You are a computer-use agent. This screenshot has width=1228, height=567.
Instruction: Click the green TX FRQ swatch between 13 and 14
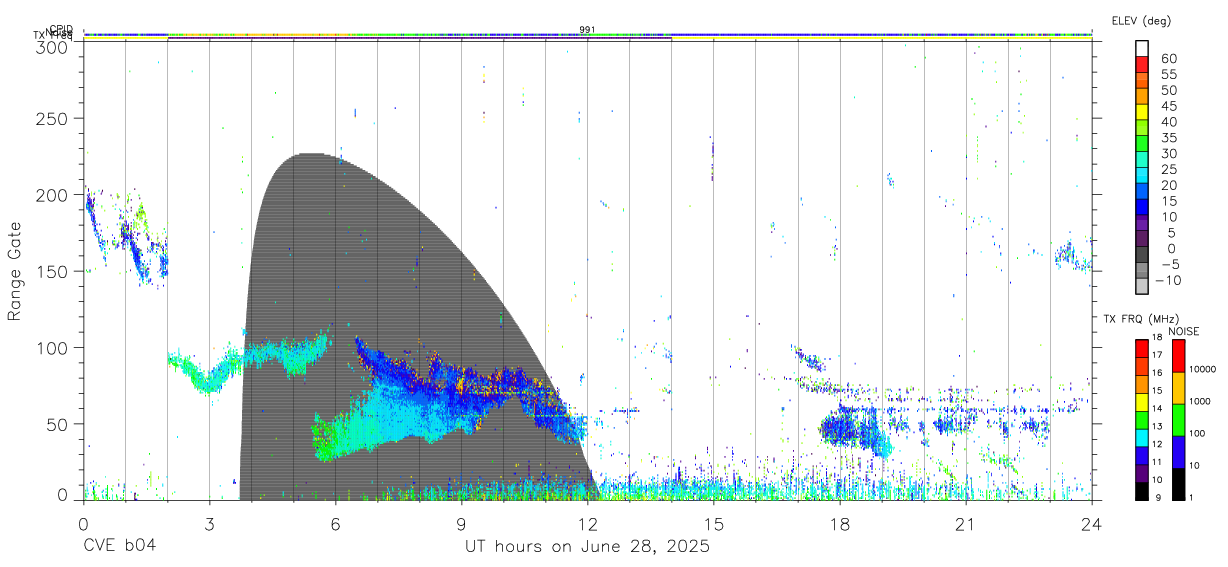point(1142,418)
